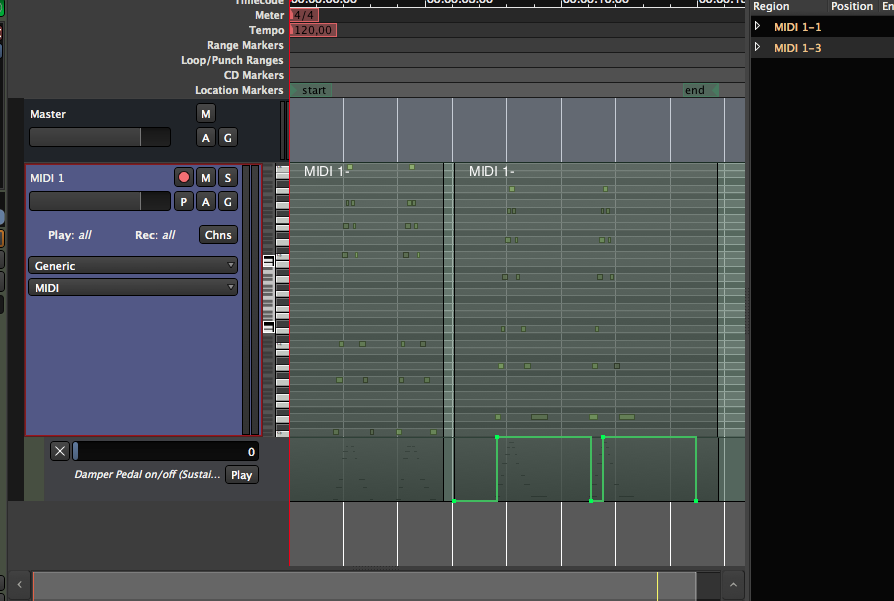The height and width of the screenshot is (601, 894).
Task: Click the Chns channel selector button
Action: [218, 235]
